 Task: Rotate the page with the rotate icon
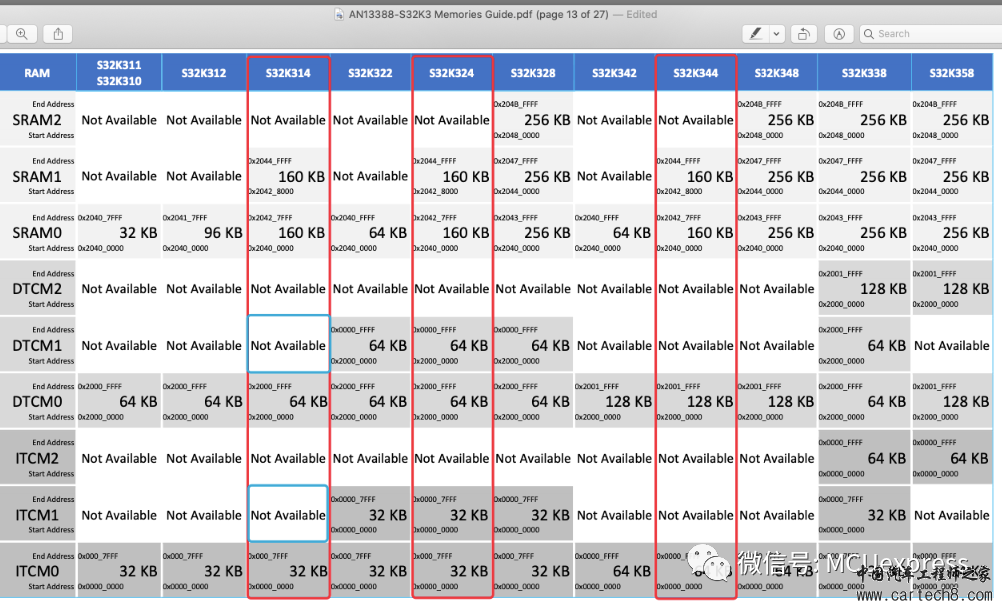tap(804, 34)
